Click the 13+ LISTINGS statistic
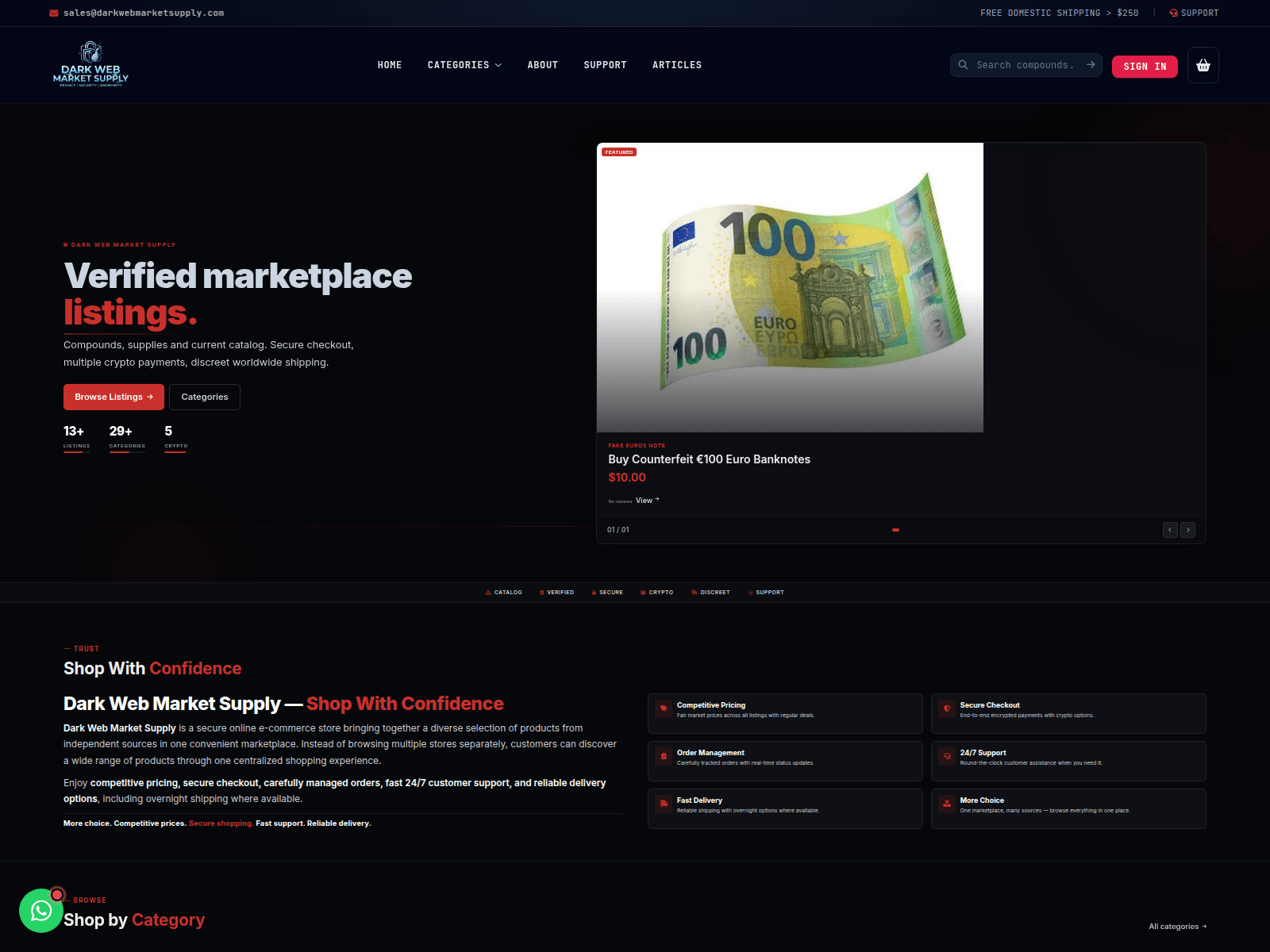1270x952 pixels. (x=76, y=438)
